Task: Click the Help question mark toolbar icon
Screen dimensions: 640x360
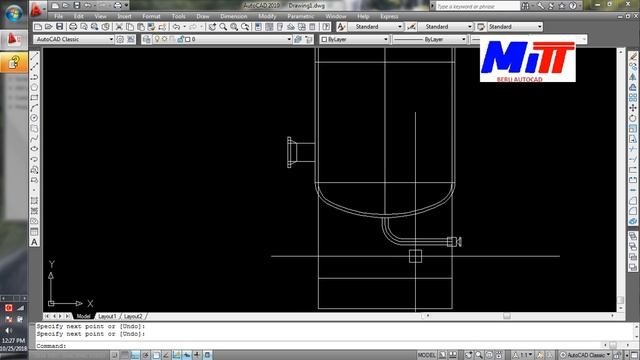Action: pos(326,27)
